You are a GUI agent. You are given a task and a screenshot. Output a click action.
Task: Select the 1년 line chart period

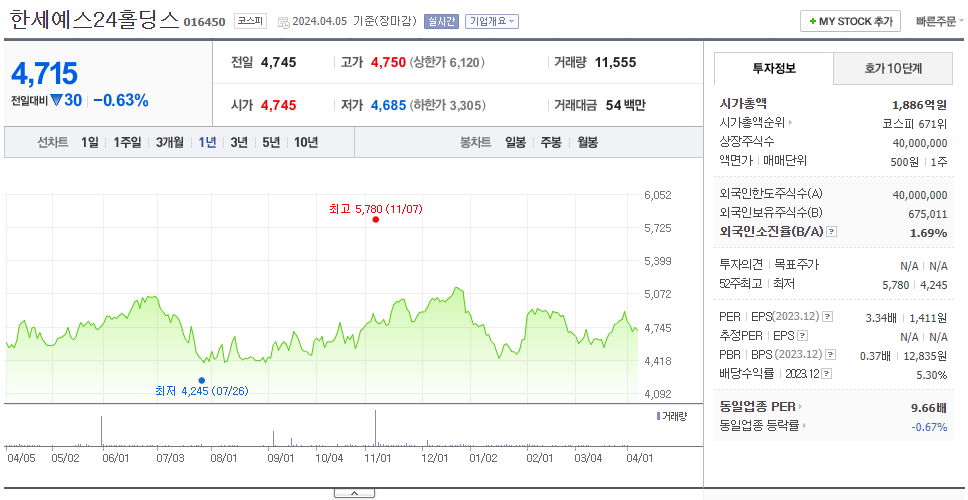207,143
